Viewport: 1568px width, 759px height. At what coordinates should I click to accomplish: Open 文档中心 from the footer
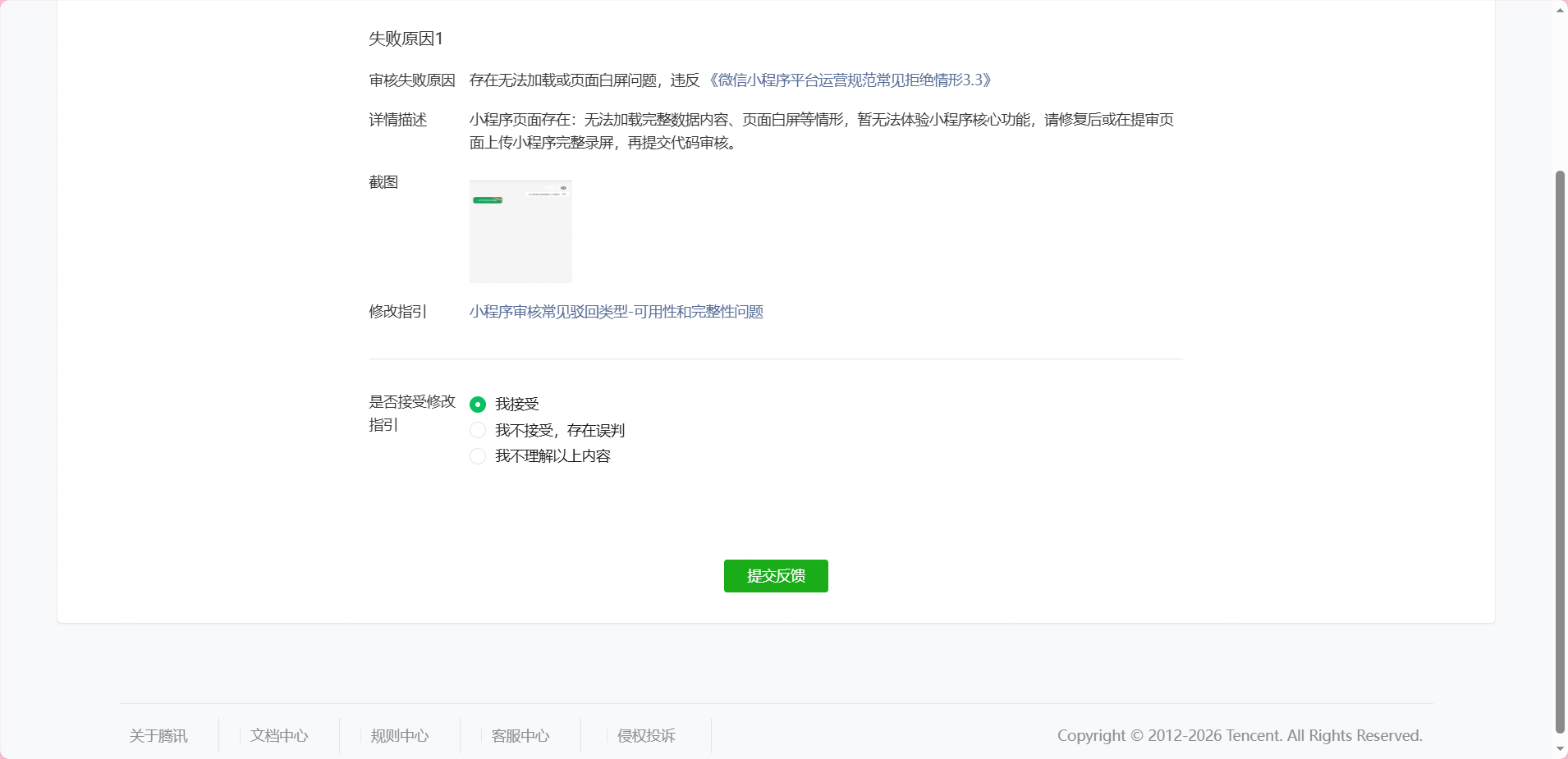[x=279, y=736]
